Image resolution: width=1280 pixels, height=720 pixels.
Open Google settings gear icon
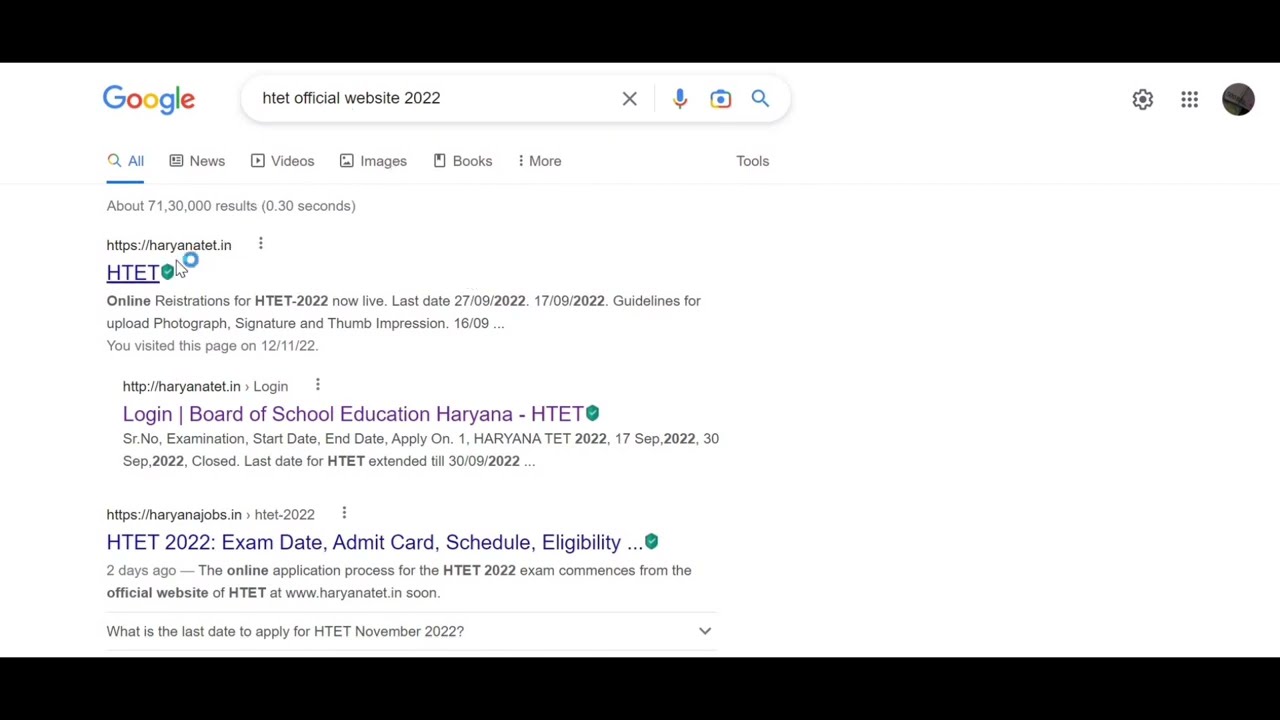coord(1142,99)
